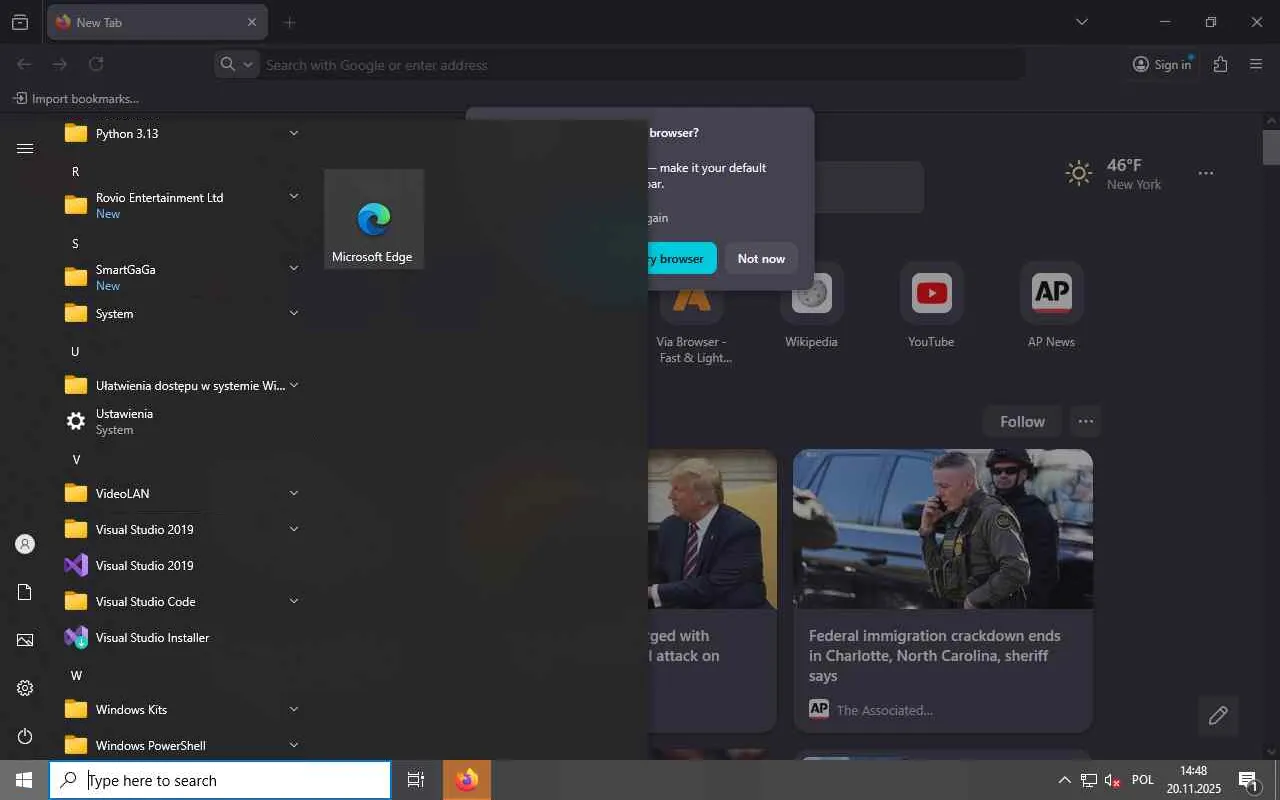Click the letter V group header
This screenshot has width=1280, height=800.
point(76,460)
